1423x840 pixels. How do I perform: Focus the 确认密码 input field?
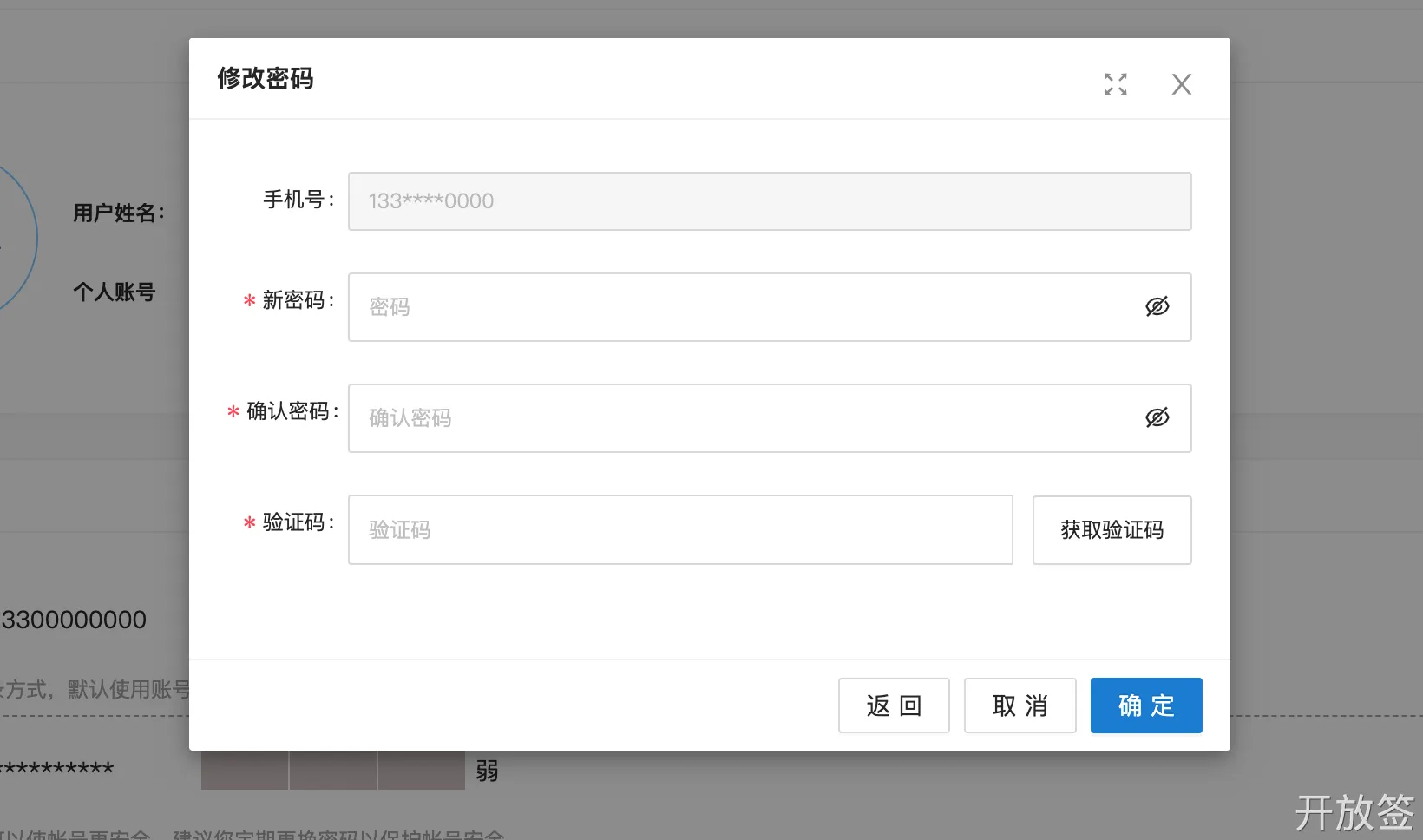pyautogui.click(x=770, y=418)
